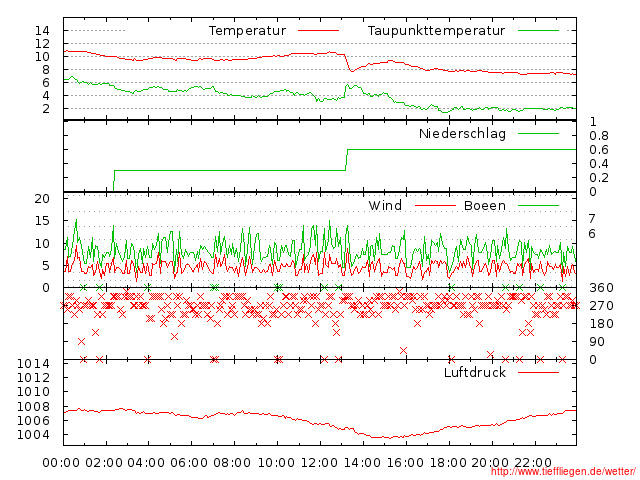Click the 270 wind direction axis value
The height and width of the screenshot is (480, 640).
[x=601, y=306]
